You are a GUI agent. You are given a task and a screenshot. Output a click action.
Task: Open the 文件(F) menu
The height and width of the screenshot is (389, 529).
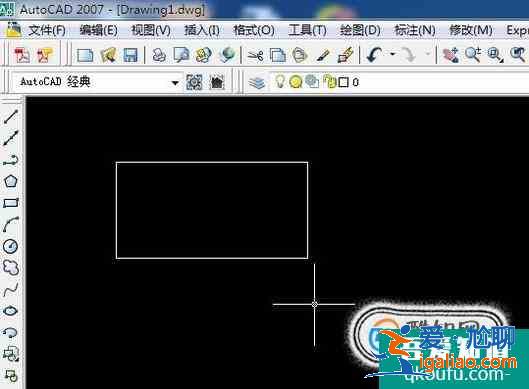(x=47, y=31)
